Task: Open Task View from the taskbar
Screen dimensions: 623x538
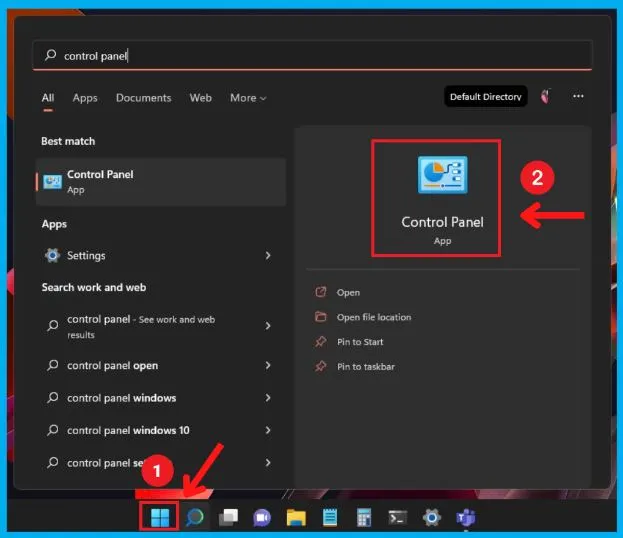Action: [228, 517]
